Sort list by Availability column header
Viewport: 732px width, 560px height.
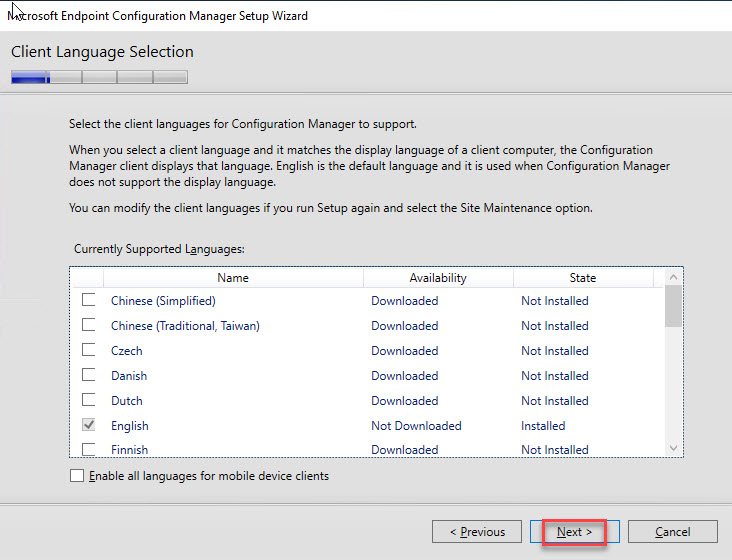coord(438,278)
